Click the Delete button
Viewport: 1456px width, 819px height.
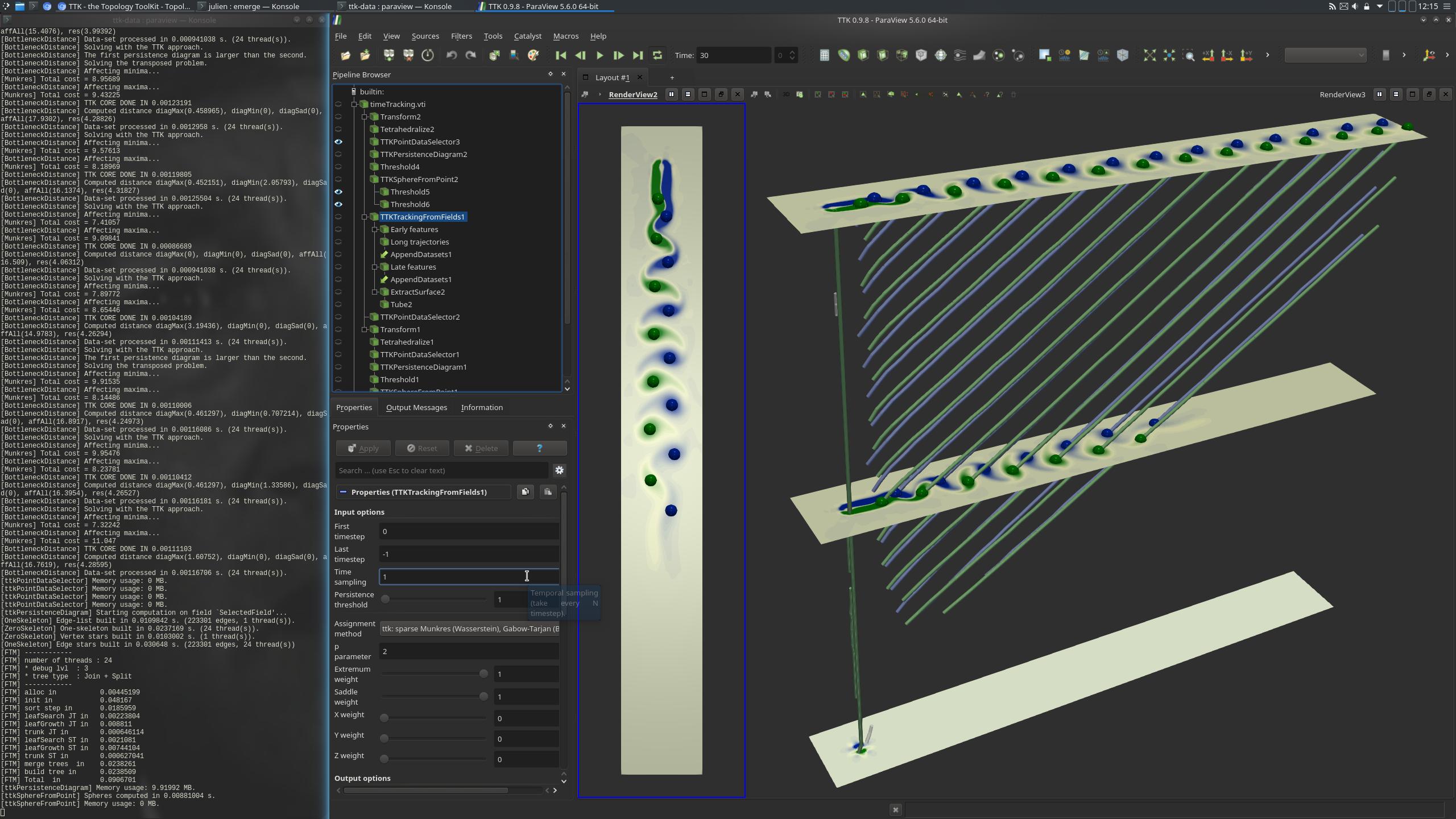[x=481, y=448]
